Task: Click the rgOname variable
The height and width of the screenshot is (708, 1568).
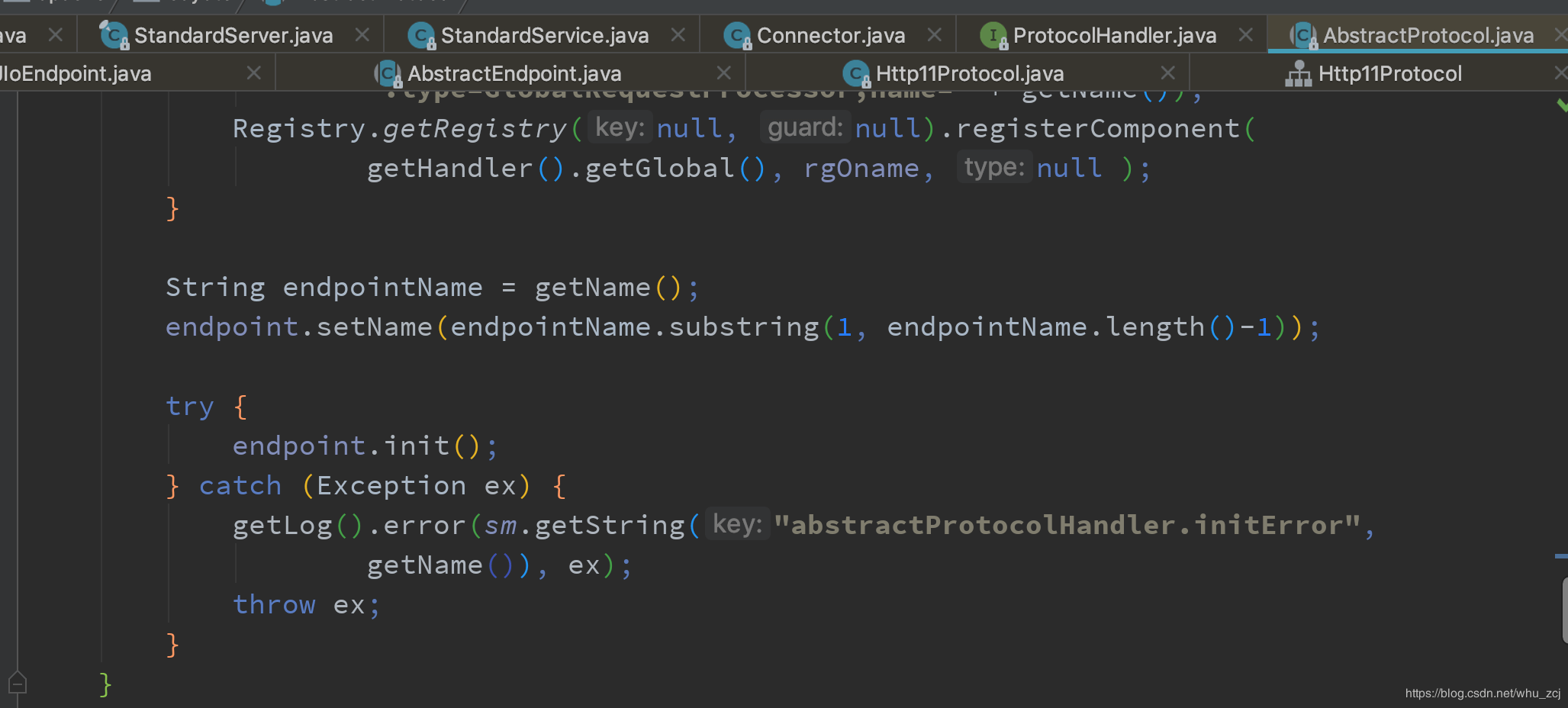Action: [x=861, y=168]
